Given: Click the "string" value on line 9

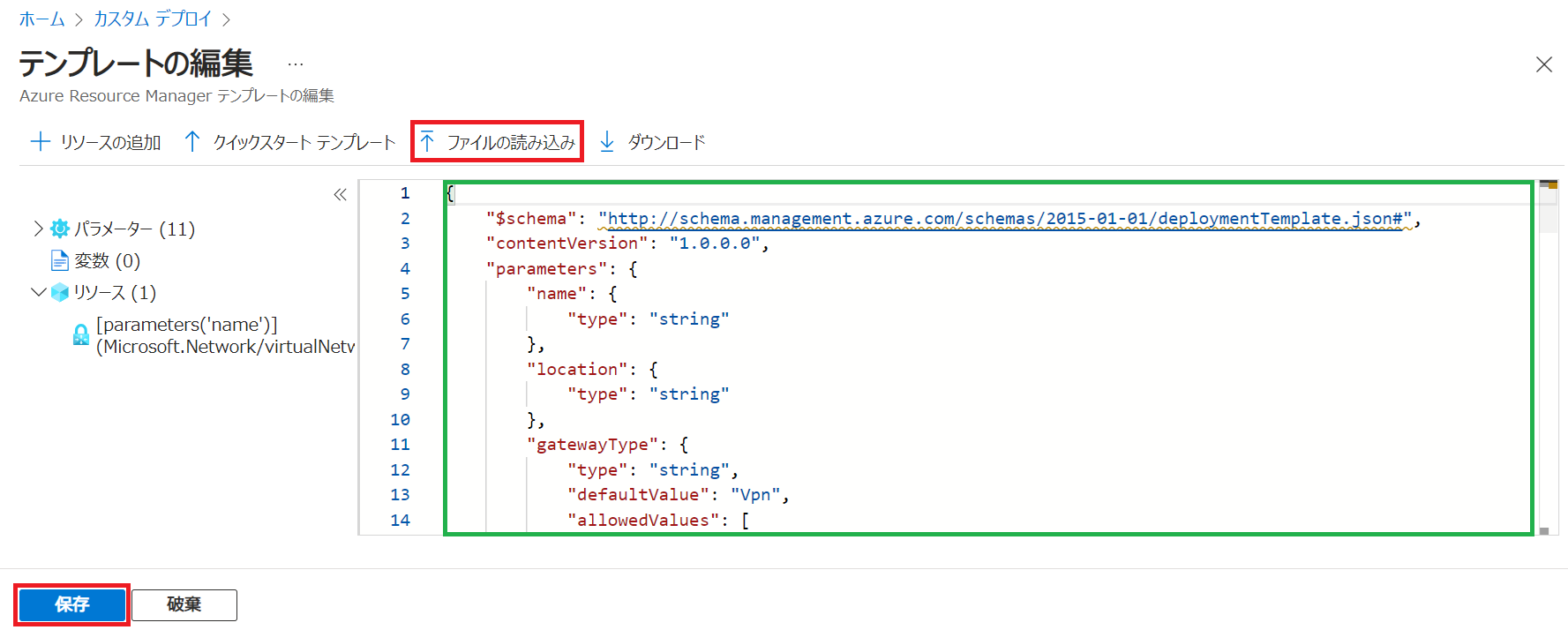Looking at the screenshot, I should pyautogui.click(x=689, y=394).
